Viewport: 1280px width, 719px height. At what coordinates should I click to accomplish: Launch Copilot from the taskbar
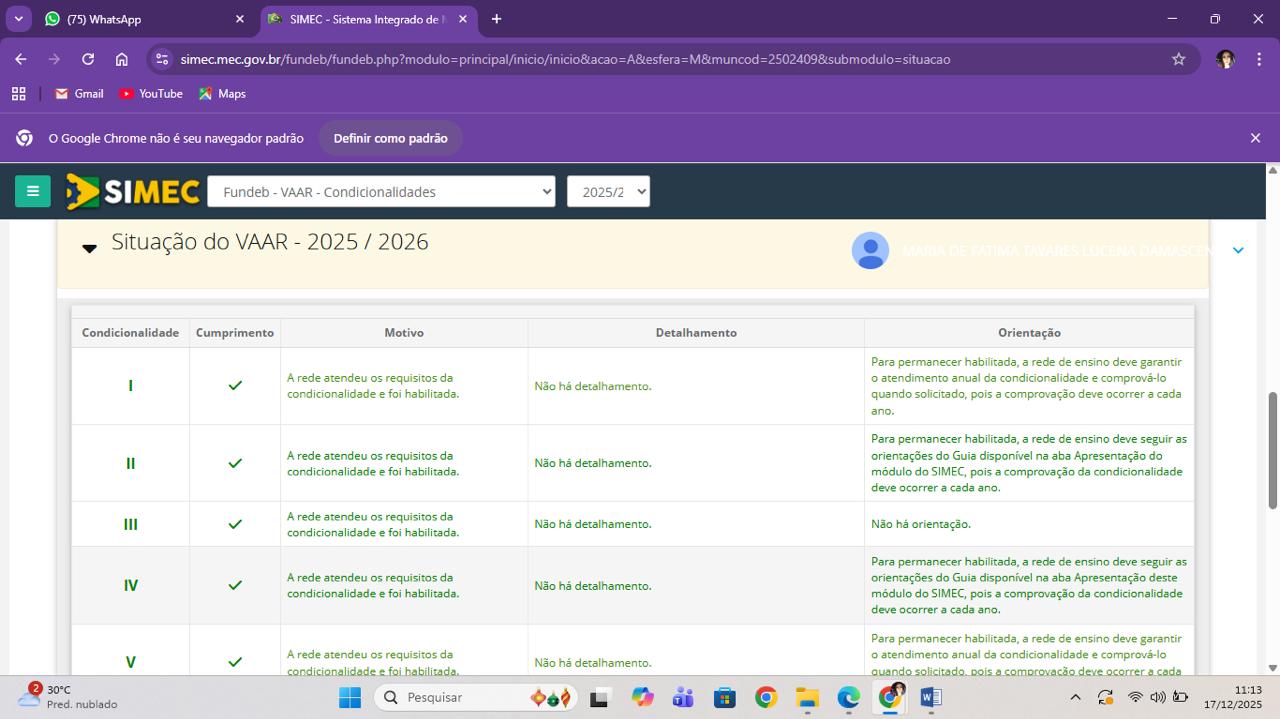[642, 697]
